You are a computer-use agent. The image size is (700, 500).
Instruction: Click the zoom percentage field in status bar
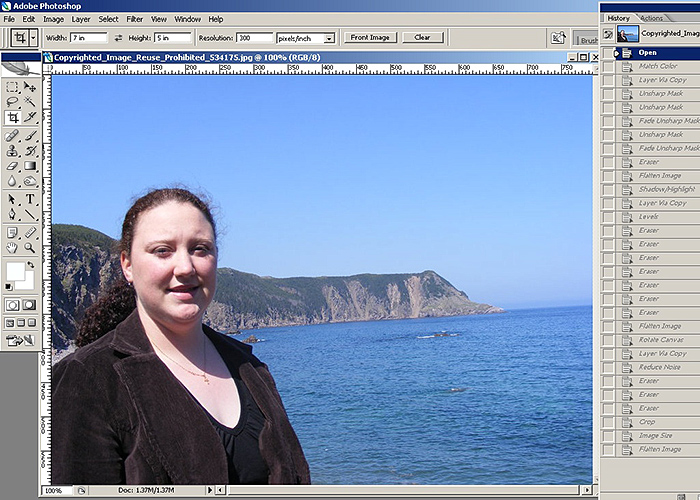(56, 491)
